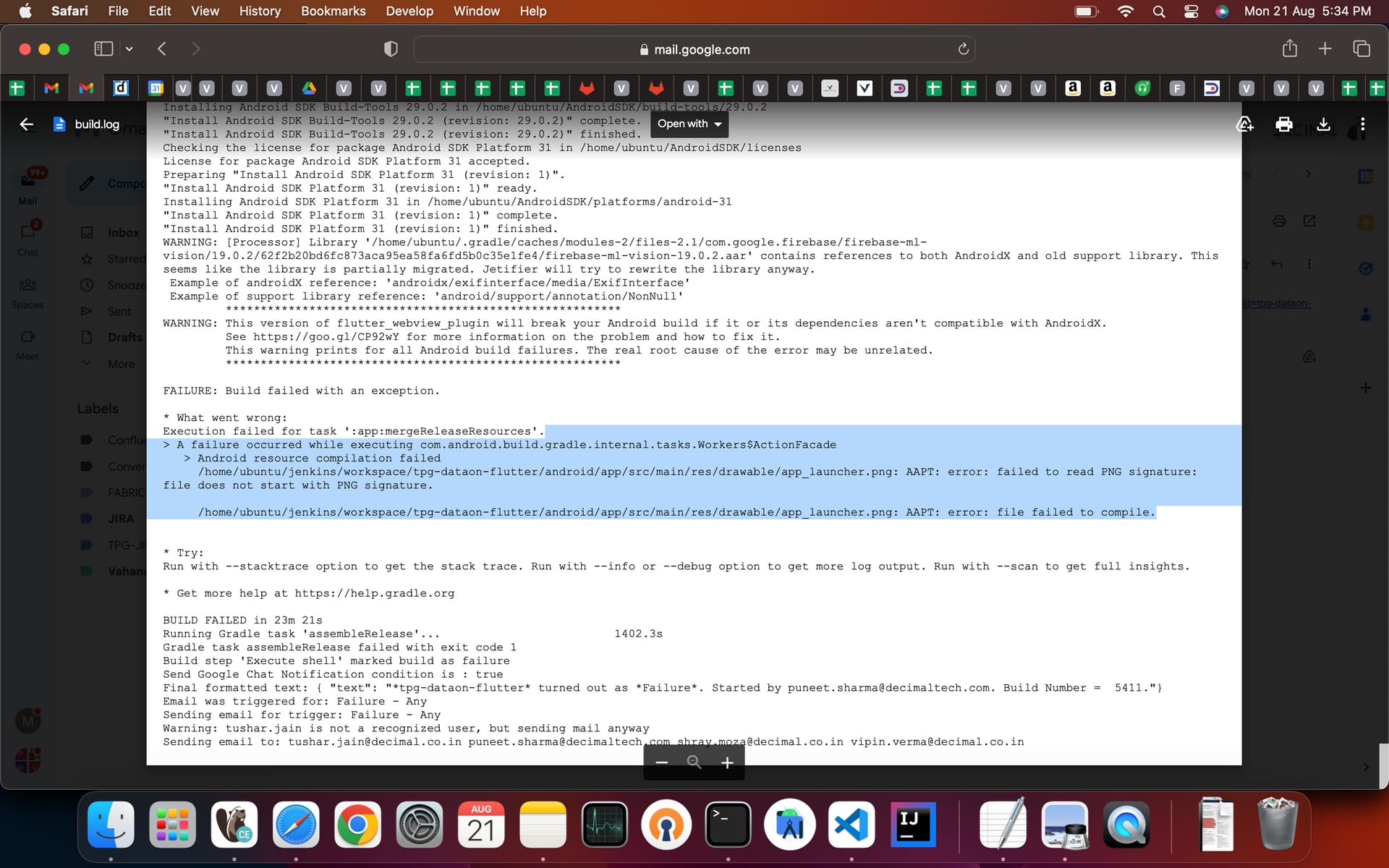The width and height of the screenshot is (1389, 868).
Task: Open the File menu
Action: [x=118, y=11]
